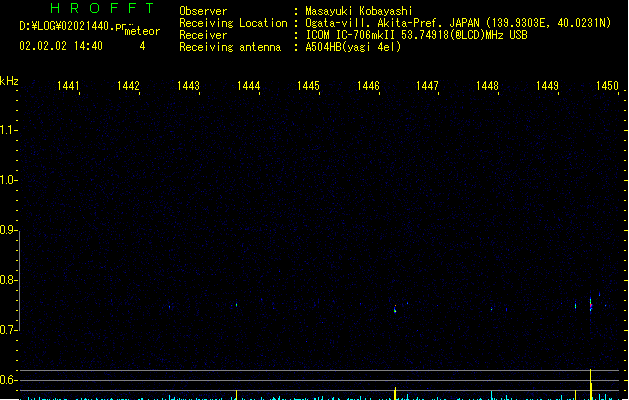Select antenna value A504HB(yagi 4el)
The height and width of the screenshot is (400, 629).
tap(353, 47)
